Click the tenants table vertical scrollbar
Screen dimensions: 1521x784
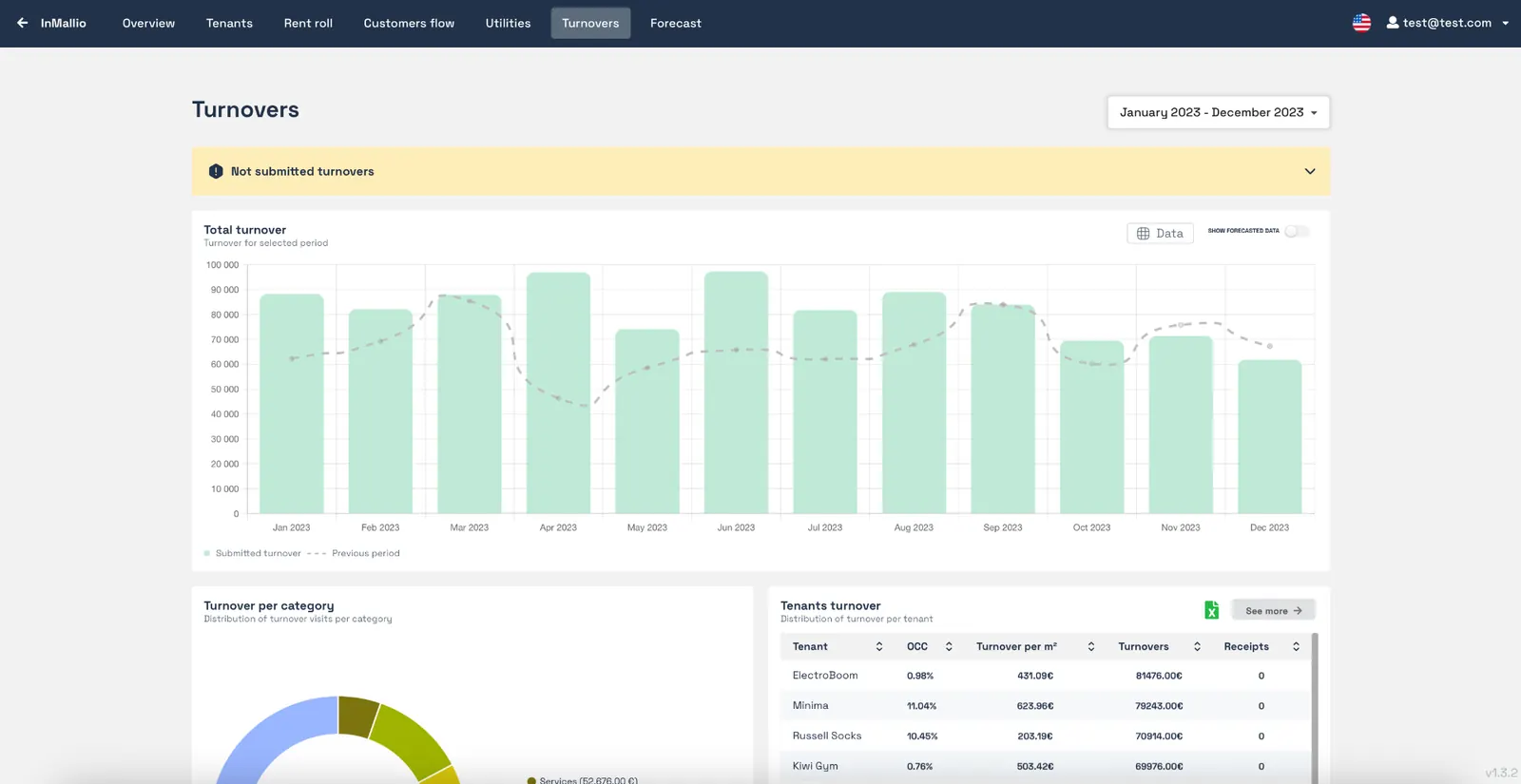click(x=1315, y=708)
